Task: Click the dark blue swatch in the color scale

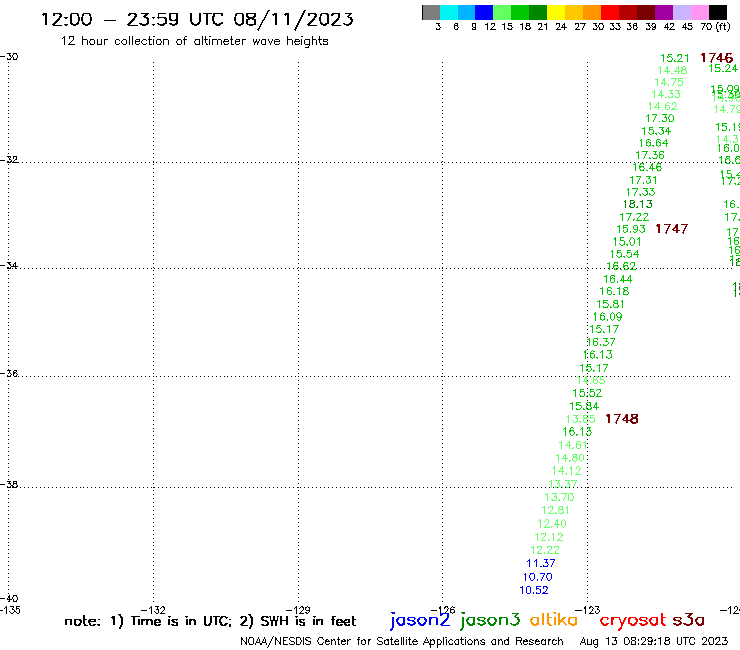Action: [x=484, y=12]
